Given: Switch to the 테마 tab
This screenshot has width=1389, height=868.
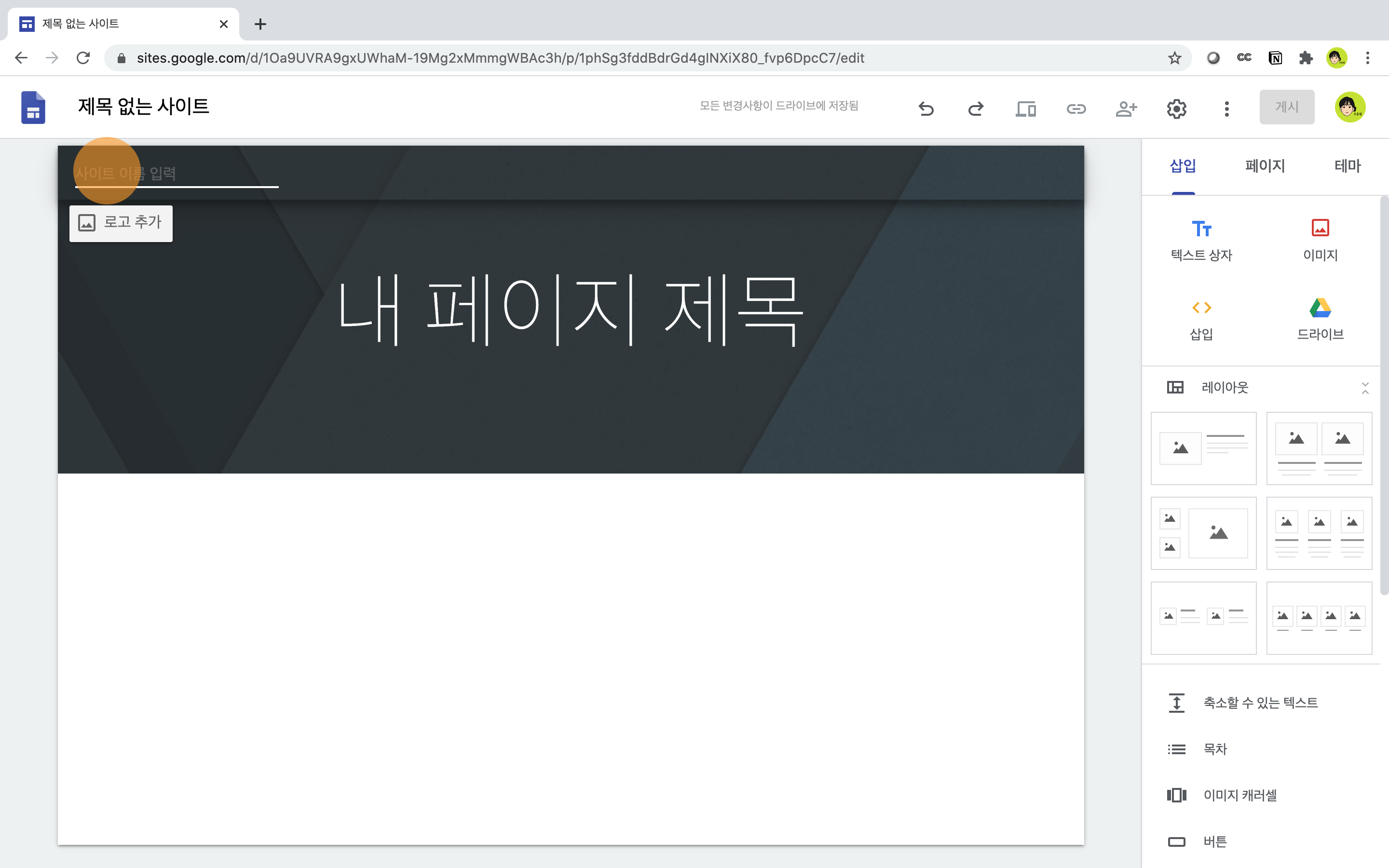Looking at the screenshot, I should click(x=1347, y=166).
